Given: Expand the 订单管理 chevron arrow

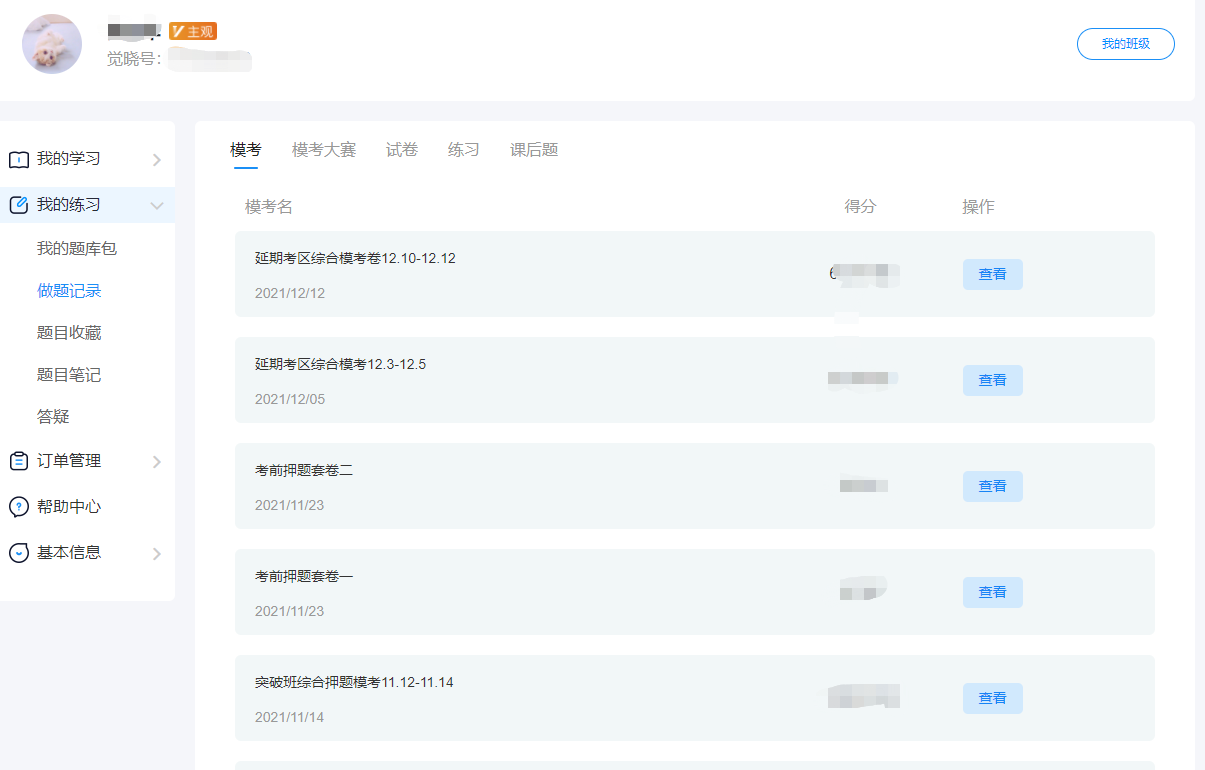Looking at the screenshot, I should (x=157, y=462).
